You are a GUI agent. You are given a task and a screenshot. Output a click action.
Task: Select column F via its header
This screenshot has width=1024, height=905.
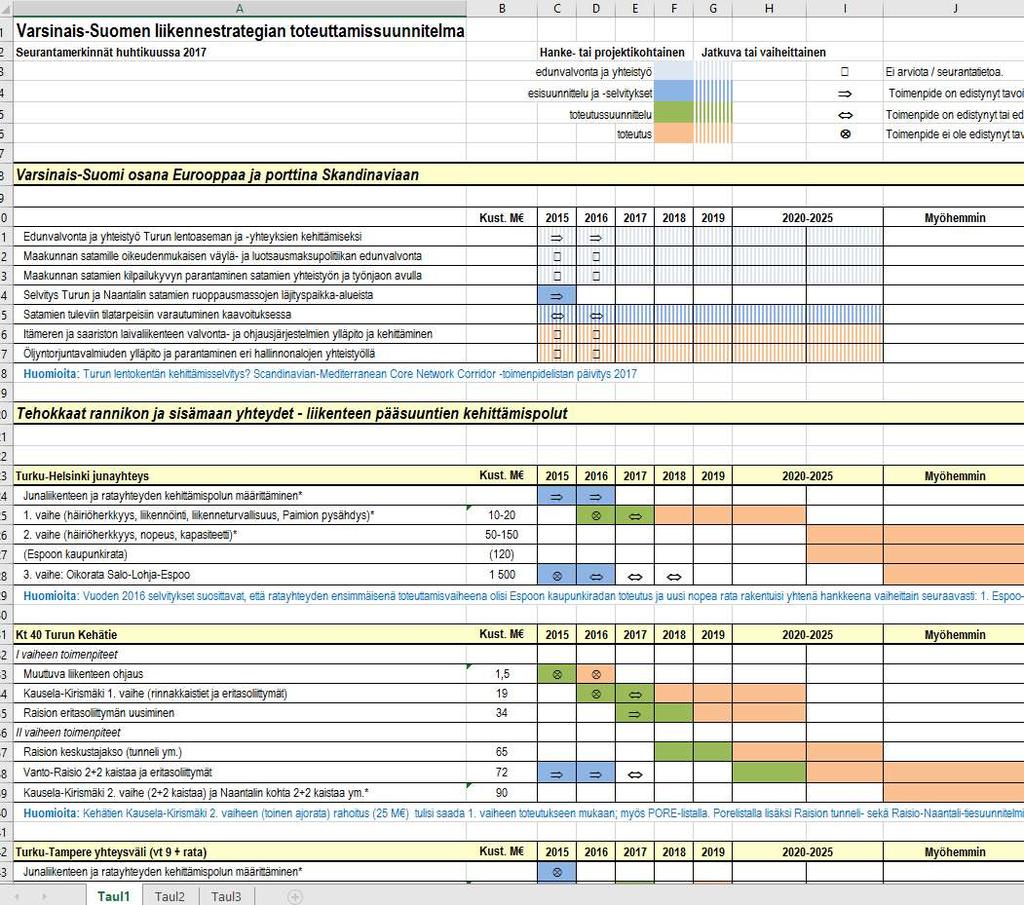(674, 8)
